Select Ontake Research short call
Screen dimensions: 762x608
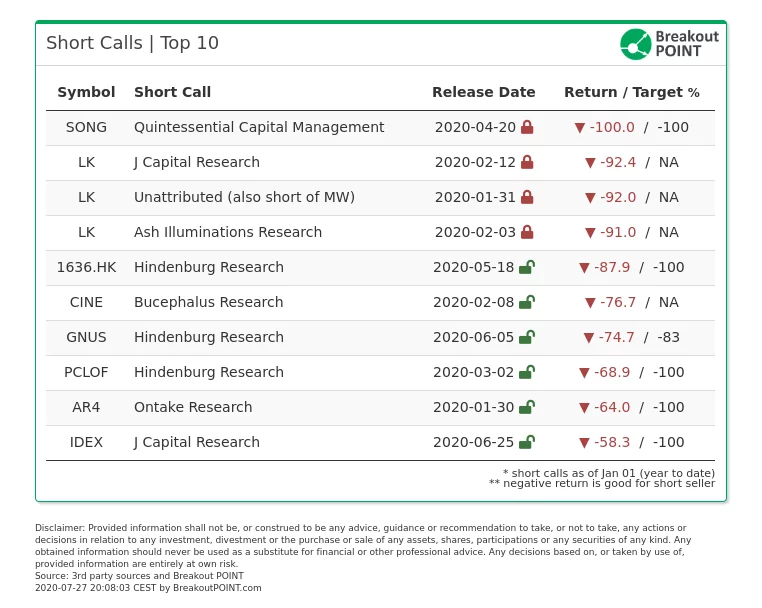point(193,407)
